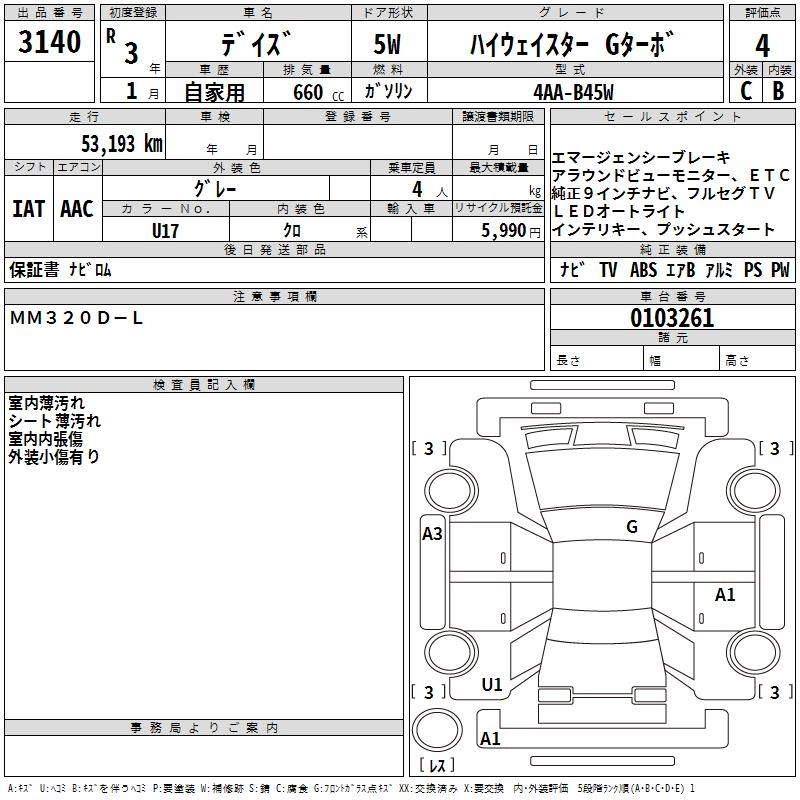Click the 登録番号 header
Screen dimensions: 800x800
pyautogui.click(x=358, y=116)
